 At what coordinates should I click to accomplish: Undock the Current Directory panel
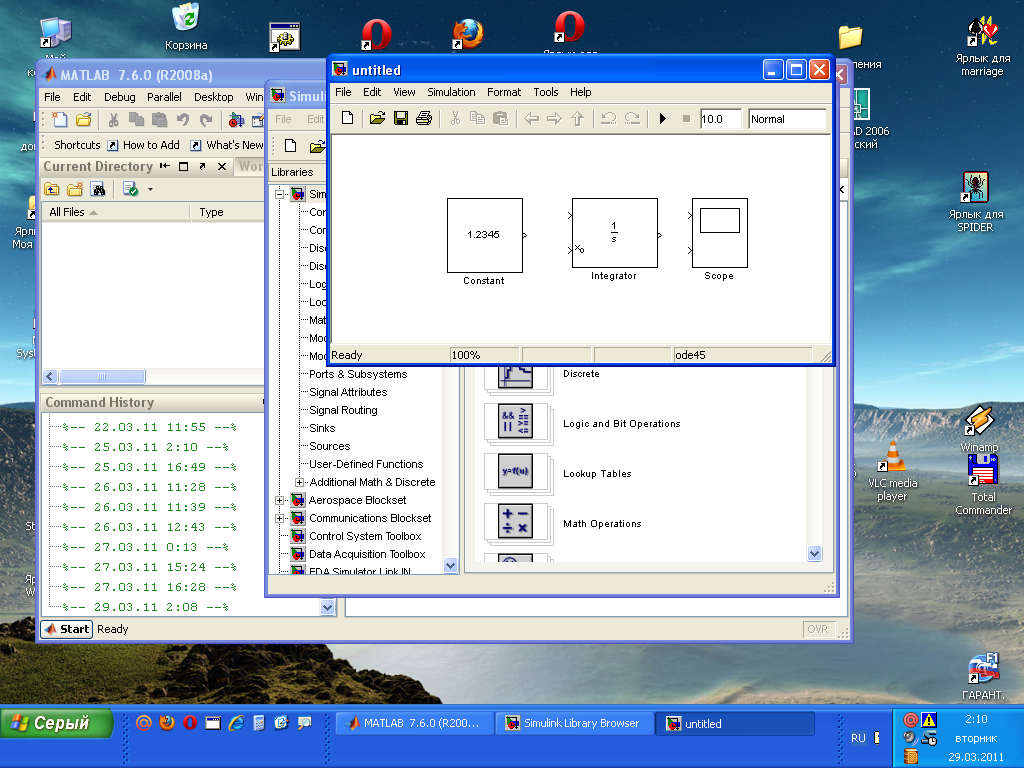click(x=202, y=167)
